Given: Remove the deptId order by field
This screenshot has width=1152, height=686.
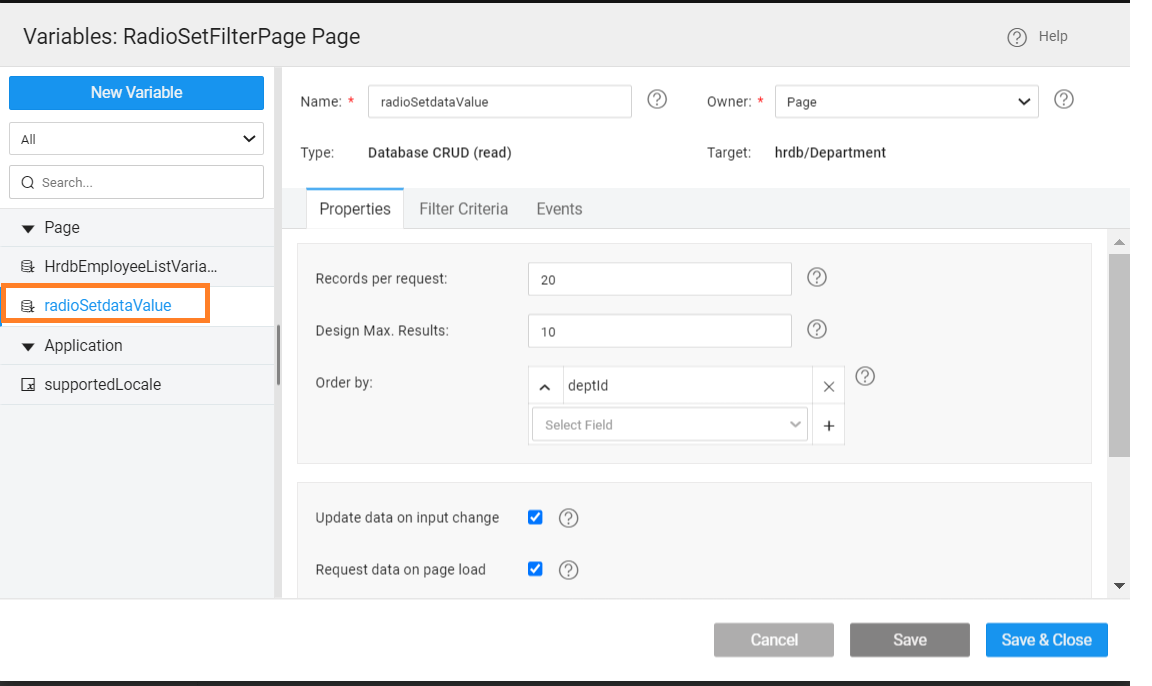Looking at the screenshot, I should [829, 386].
